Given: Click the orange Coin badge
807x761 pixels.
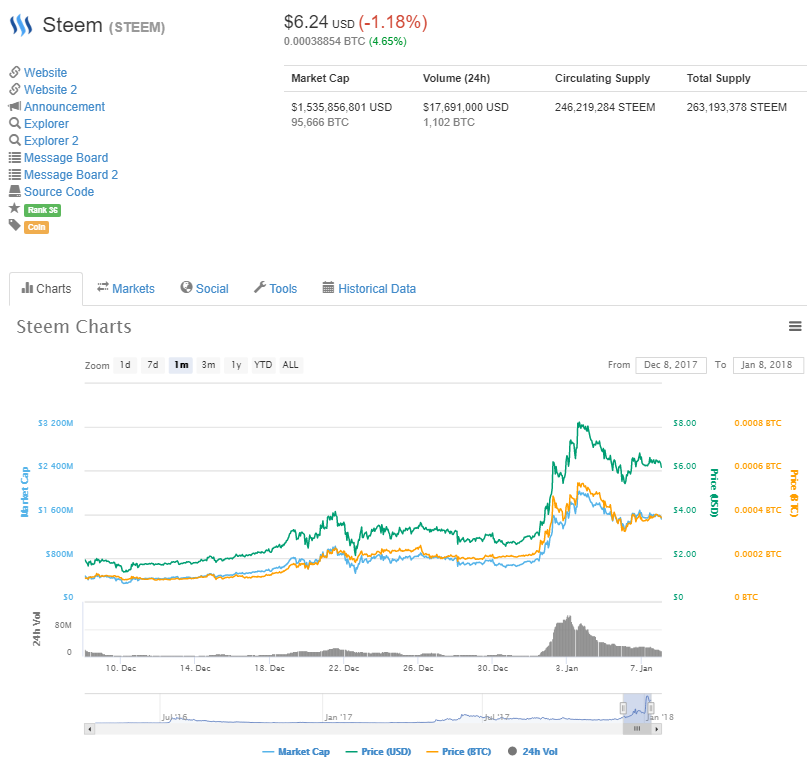Looking at the screenshot, I should [37, 227].
